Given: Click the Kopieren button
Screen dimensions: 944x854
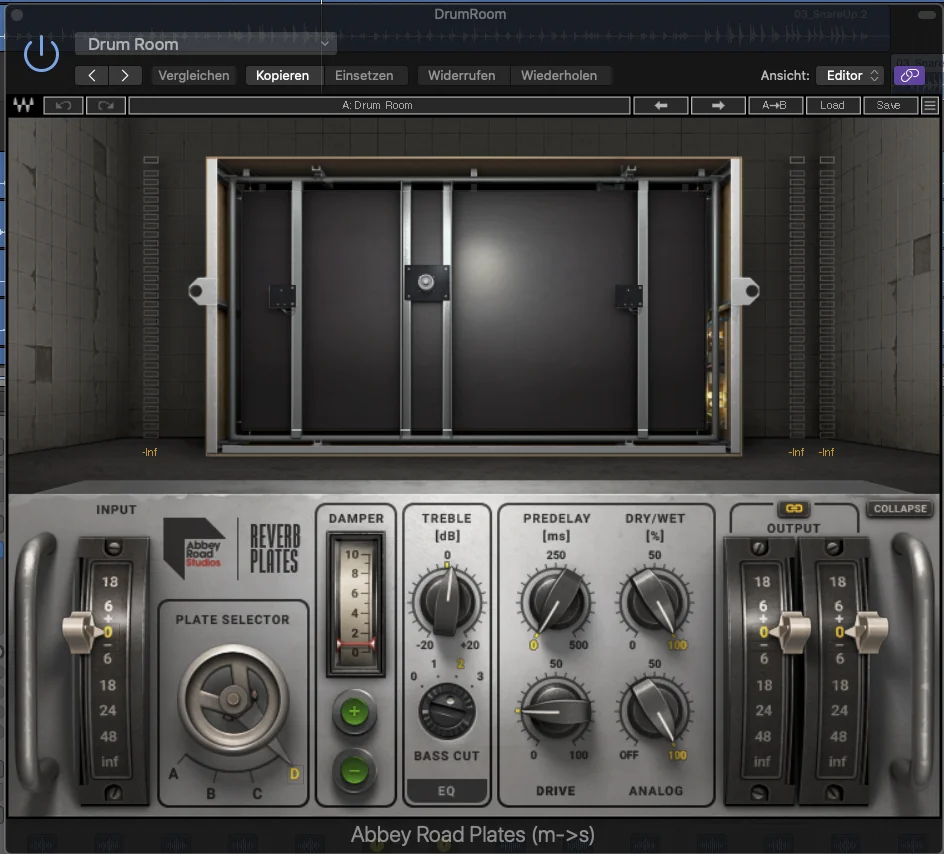Looking at the screenshot, I should 282,75.
